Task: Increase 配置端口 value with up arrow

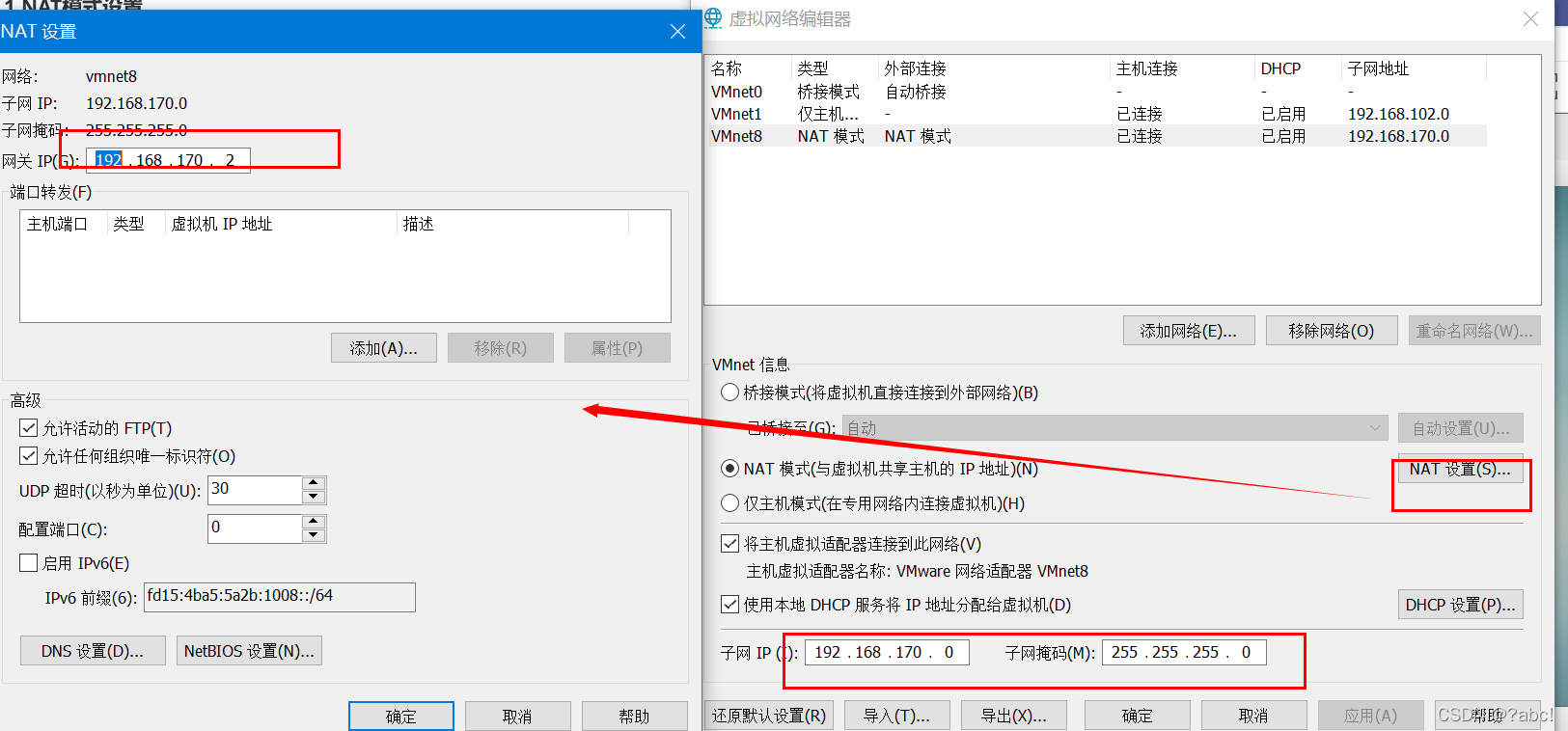Action: (x=314, y=522)
